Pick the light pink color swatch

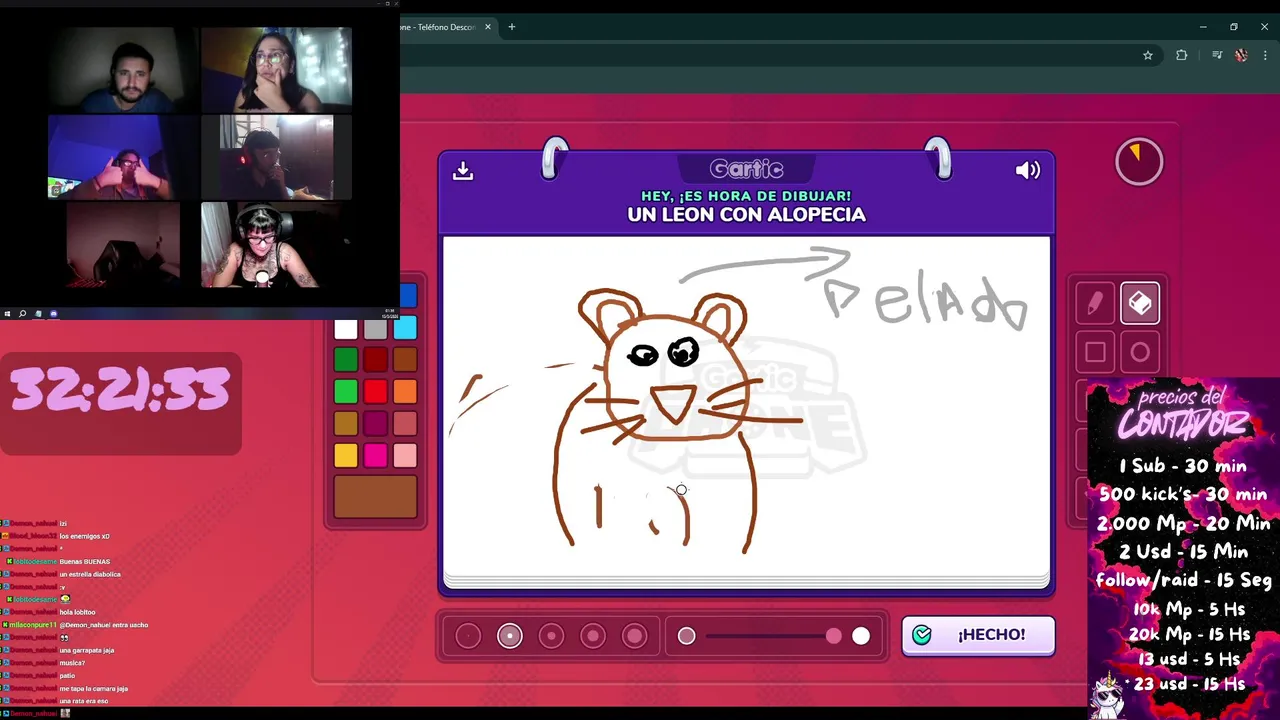click(405, 455)
